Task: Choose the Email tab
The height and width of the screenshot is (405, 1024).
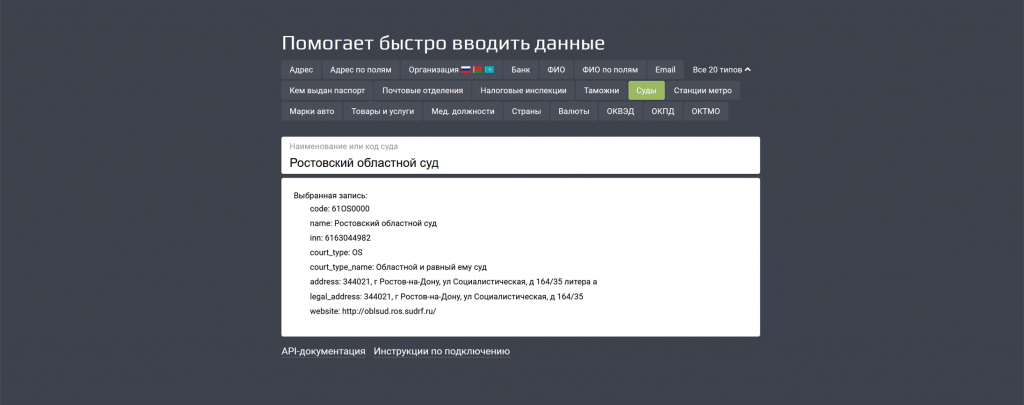Action: [665, 70]
